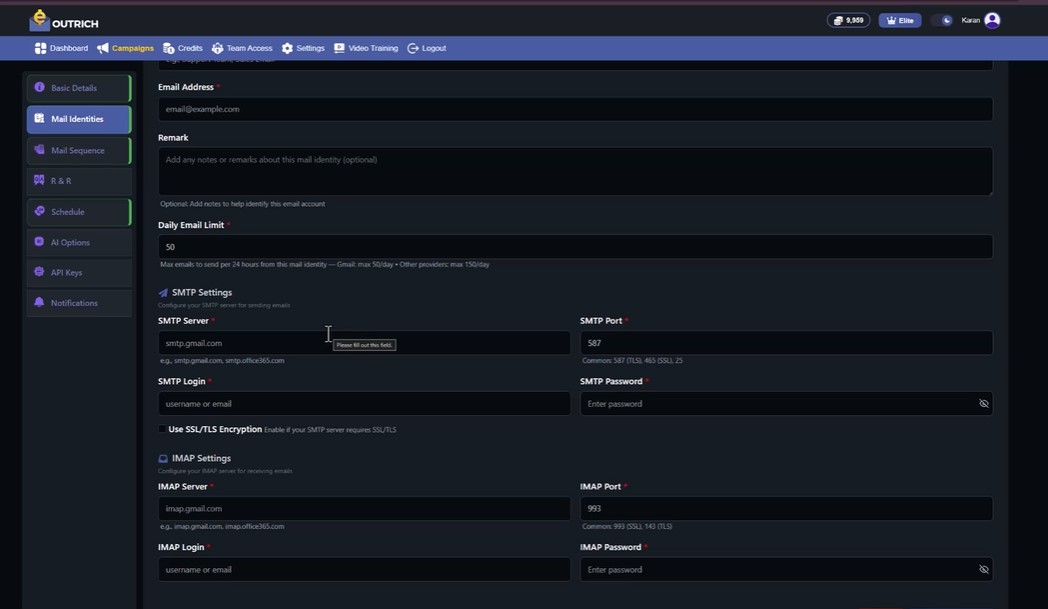This screenshot has width=1048, height=609.
Task: Focus the SMTP Login field
Action: tap(364, 404)
